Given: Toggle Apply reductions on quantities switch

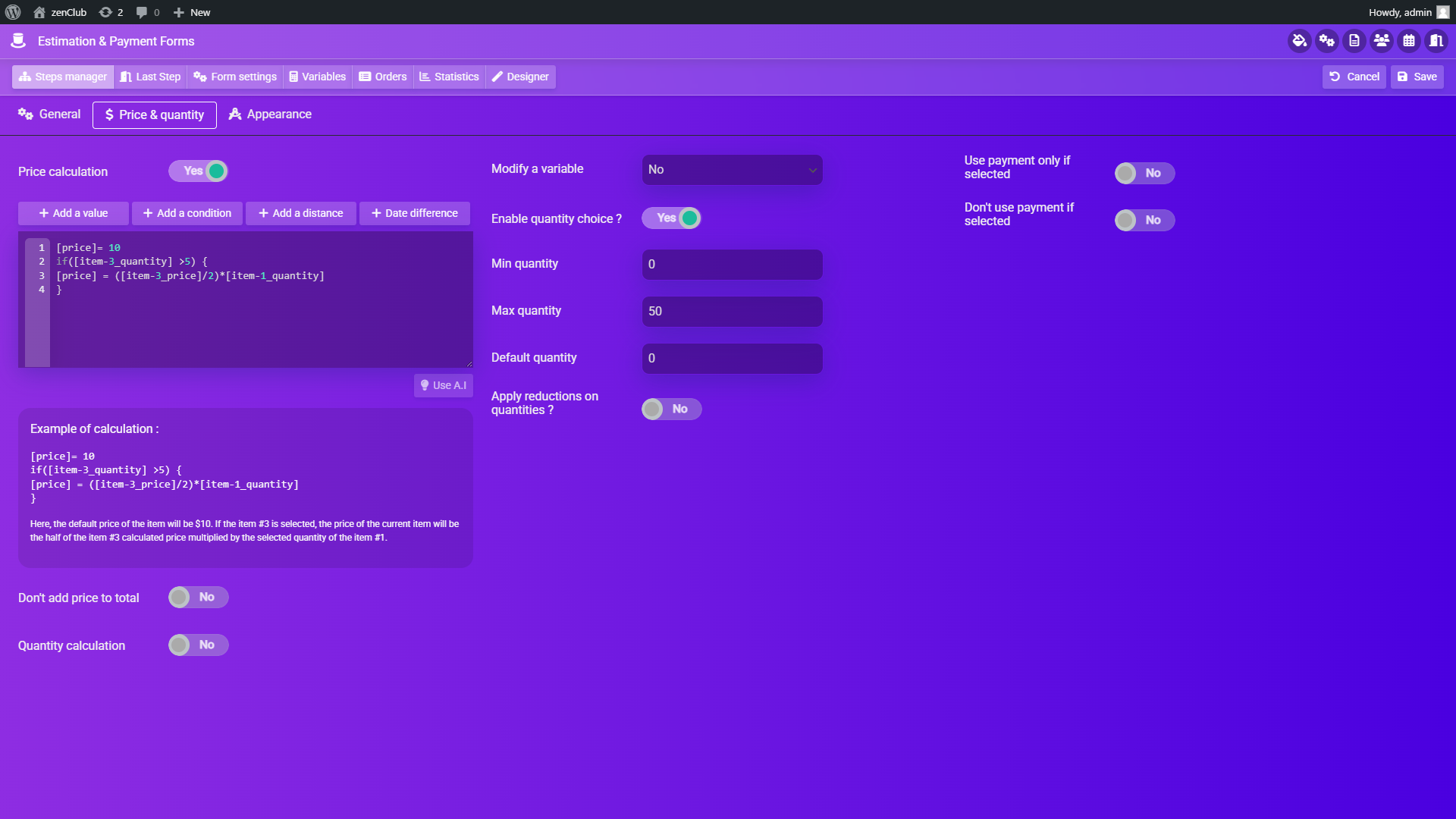Looking at the screenshot, I should click(x=672, y=409).
